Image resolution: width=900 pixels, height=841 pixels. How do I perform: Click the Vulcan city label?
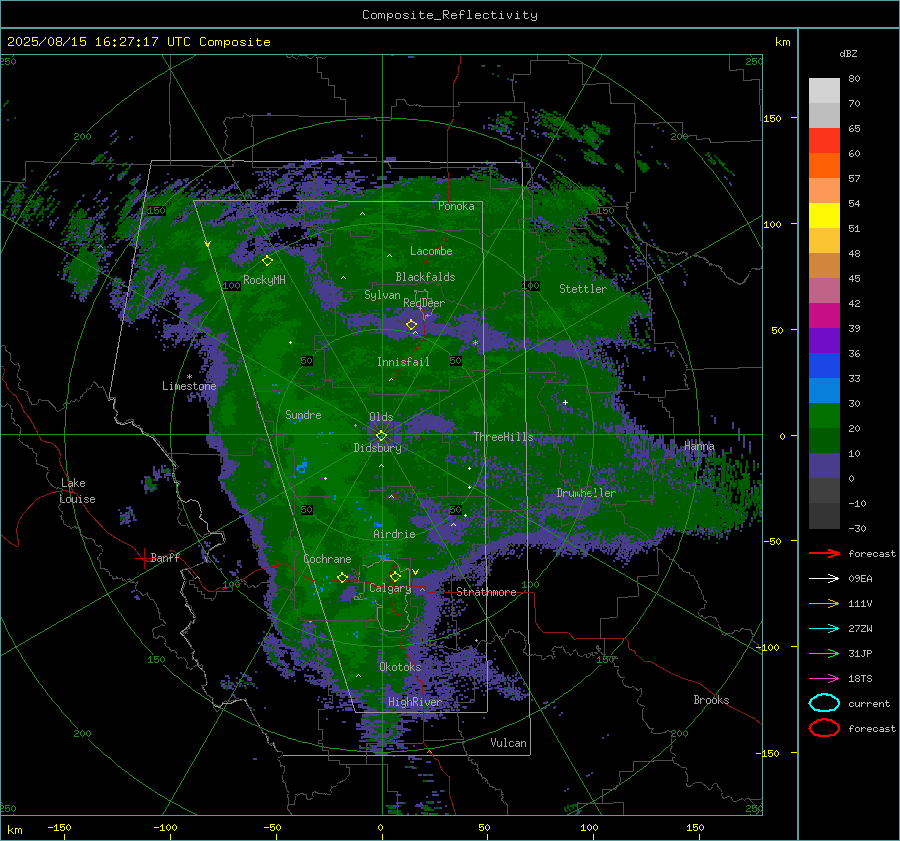click(508, 743)
